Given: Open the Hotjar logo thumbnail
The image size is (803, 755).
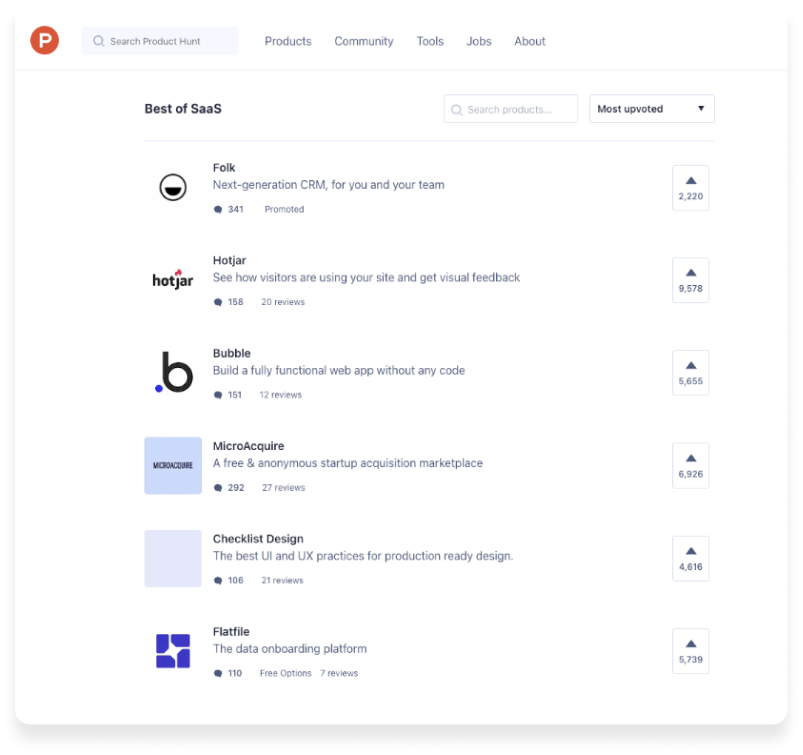Looking at the screenshot, I should pos(173,280).
